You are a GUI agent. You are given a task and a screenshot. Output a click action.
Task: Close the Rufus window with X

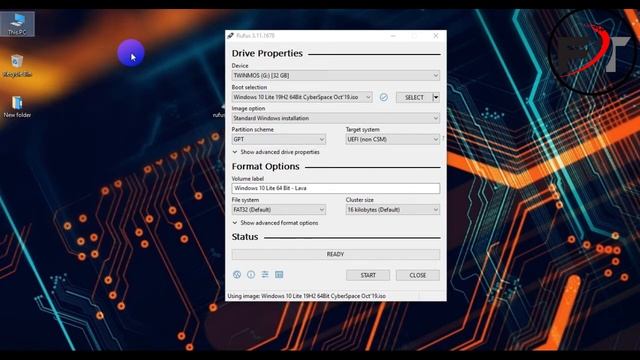click(436, 36)
